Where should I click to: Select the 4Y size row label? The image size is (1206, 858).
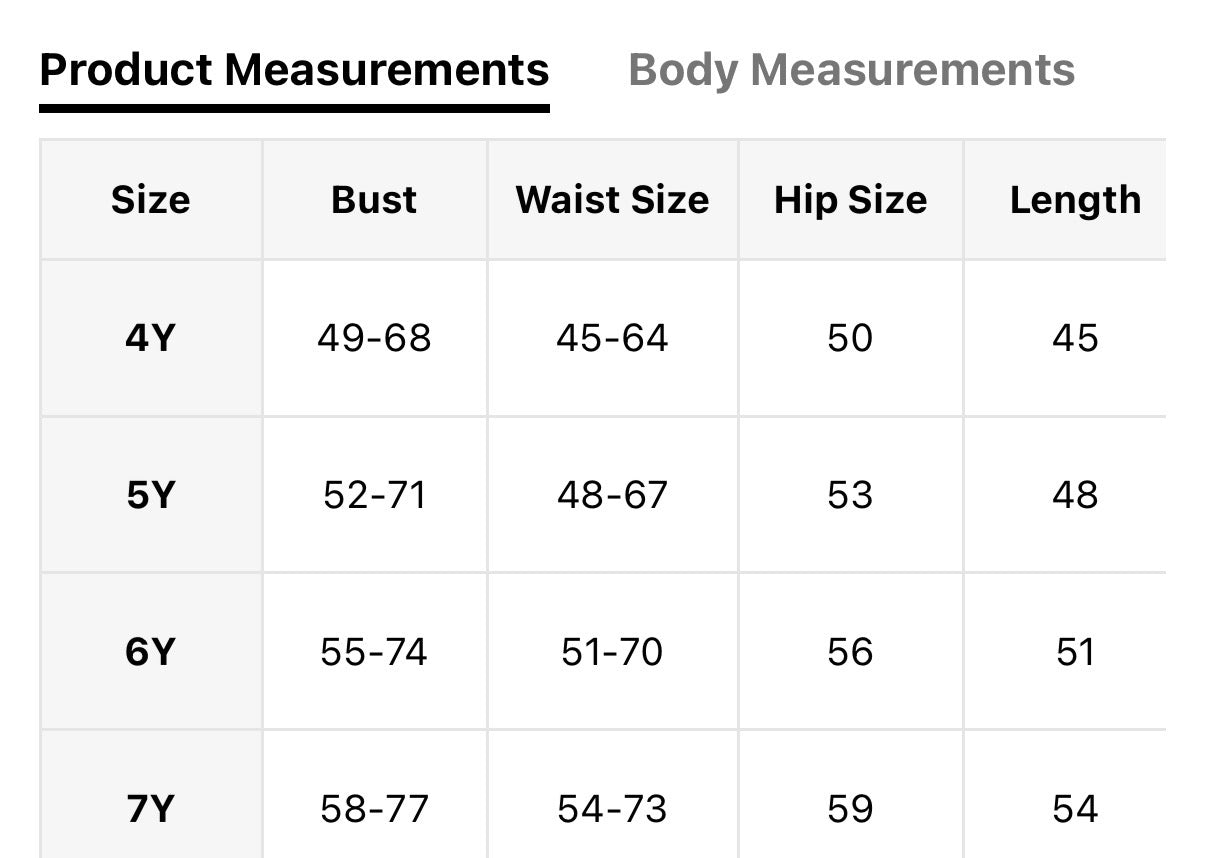(x=151, y=338)
